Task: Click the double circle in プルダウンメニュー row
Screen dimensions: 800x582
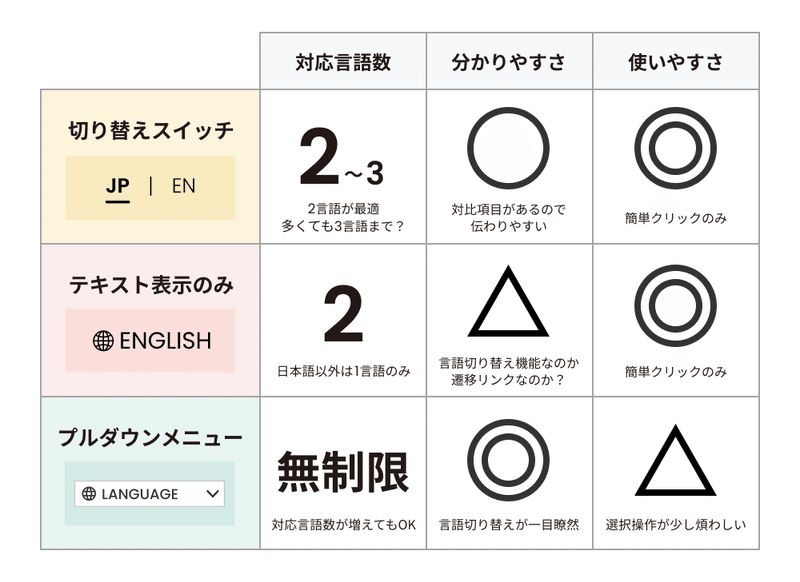Action: click(508, 460)
